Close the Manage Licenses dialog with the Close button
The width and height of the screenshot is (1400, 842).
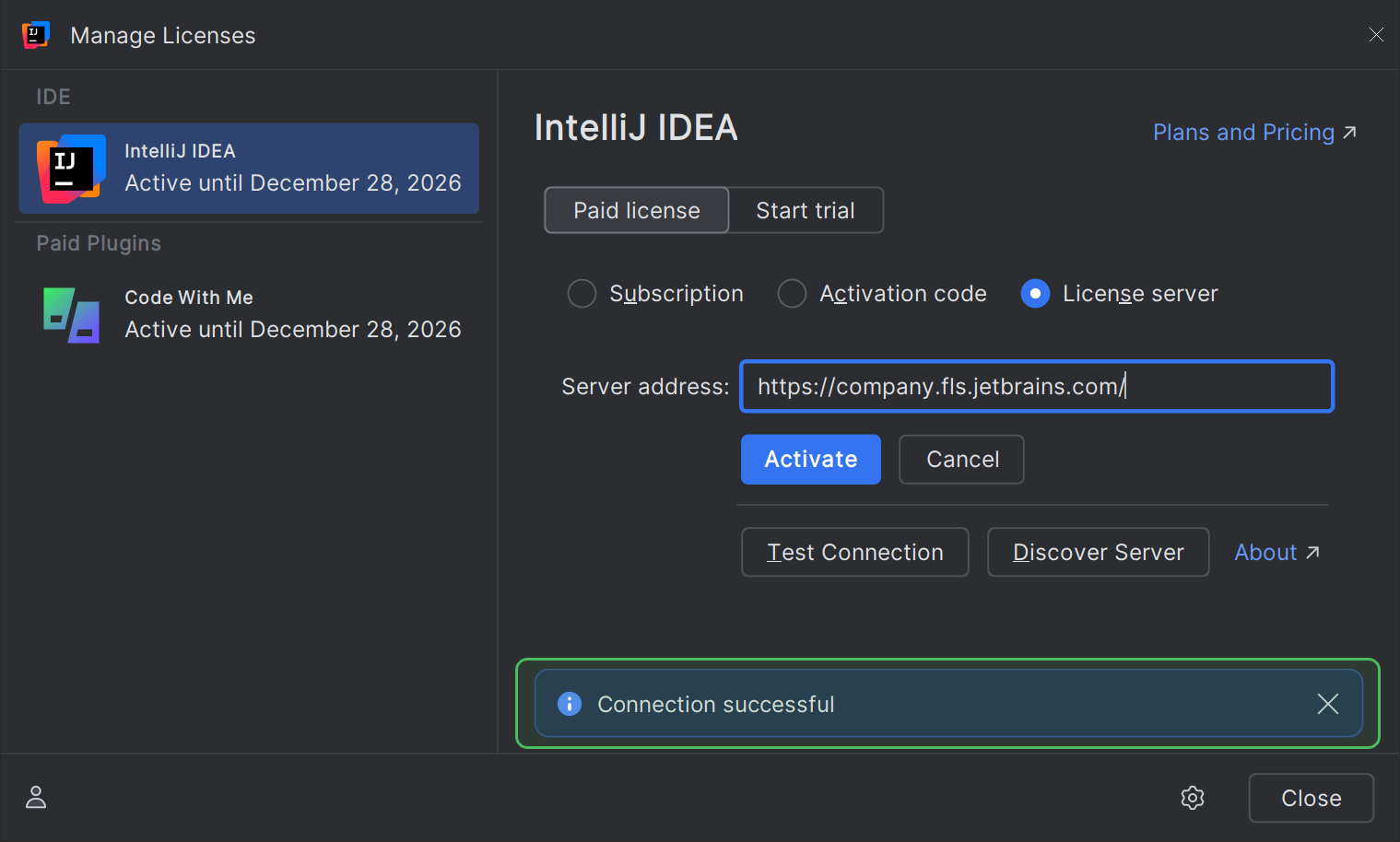[x=1311, y=798]
